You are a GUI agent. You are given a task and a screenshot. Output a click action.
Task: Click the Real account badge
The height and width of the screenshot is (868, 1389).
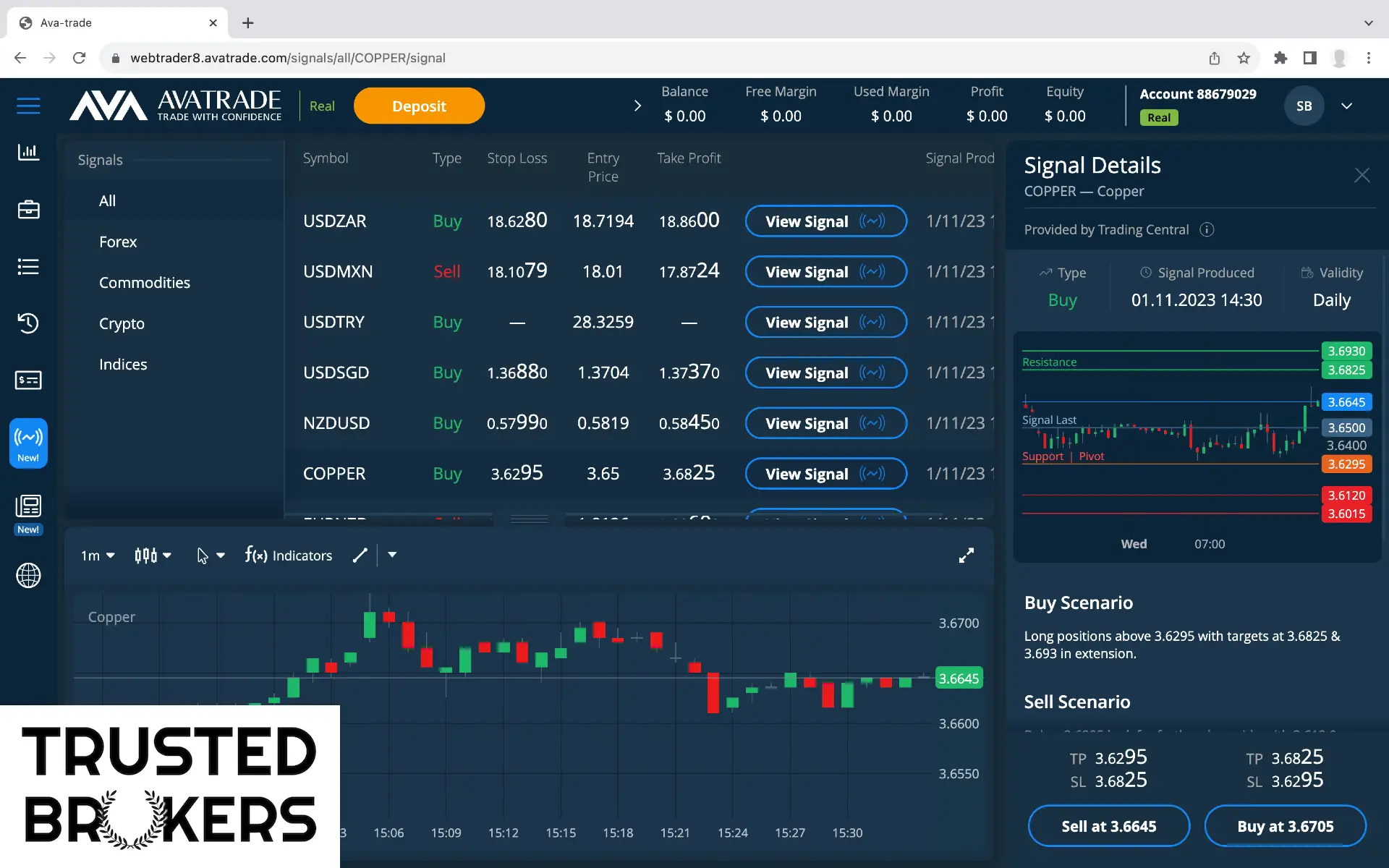(x=1159, y=117)
